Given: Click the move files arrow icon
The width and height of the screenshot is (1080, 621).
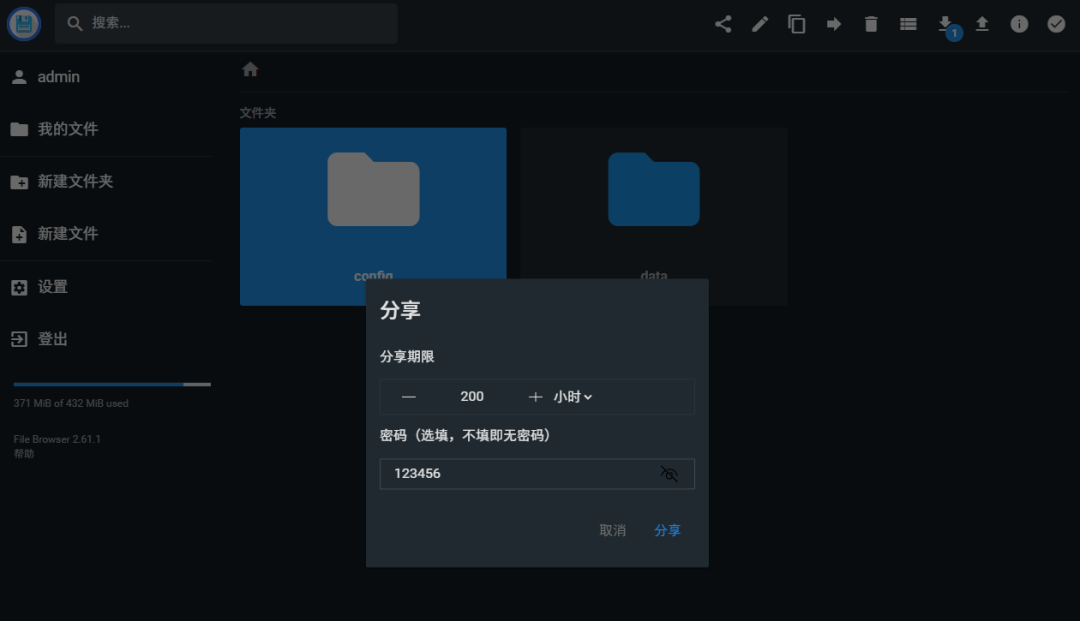Looking at the screenshot, I should (834, 23).
